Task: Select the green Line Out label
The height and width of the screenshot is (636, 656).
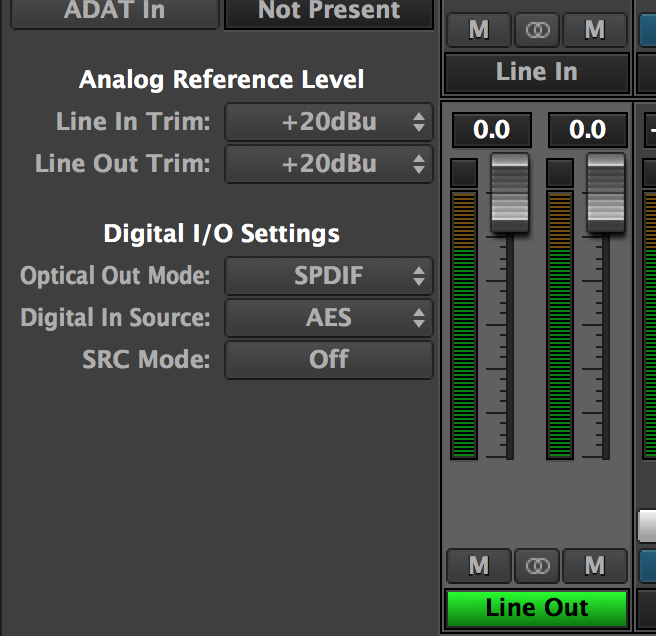Action: coord(537,608)
